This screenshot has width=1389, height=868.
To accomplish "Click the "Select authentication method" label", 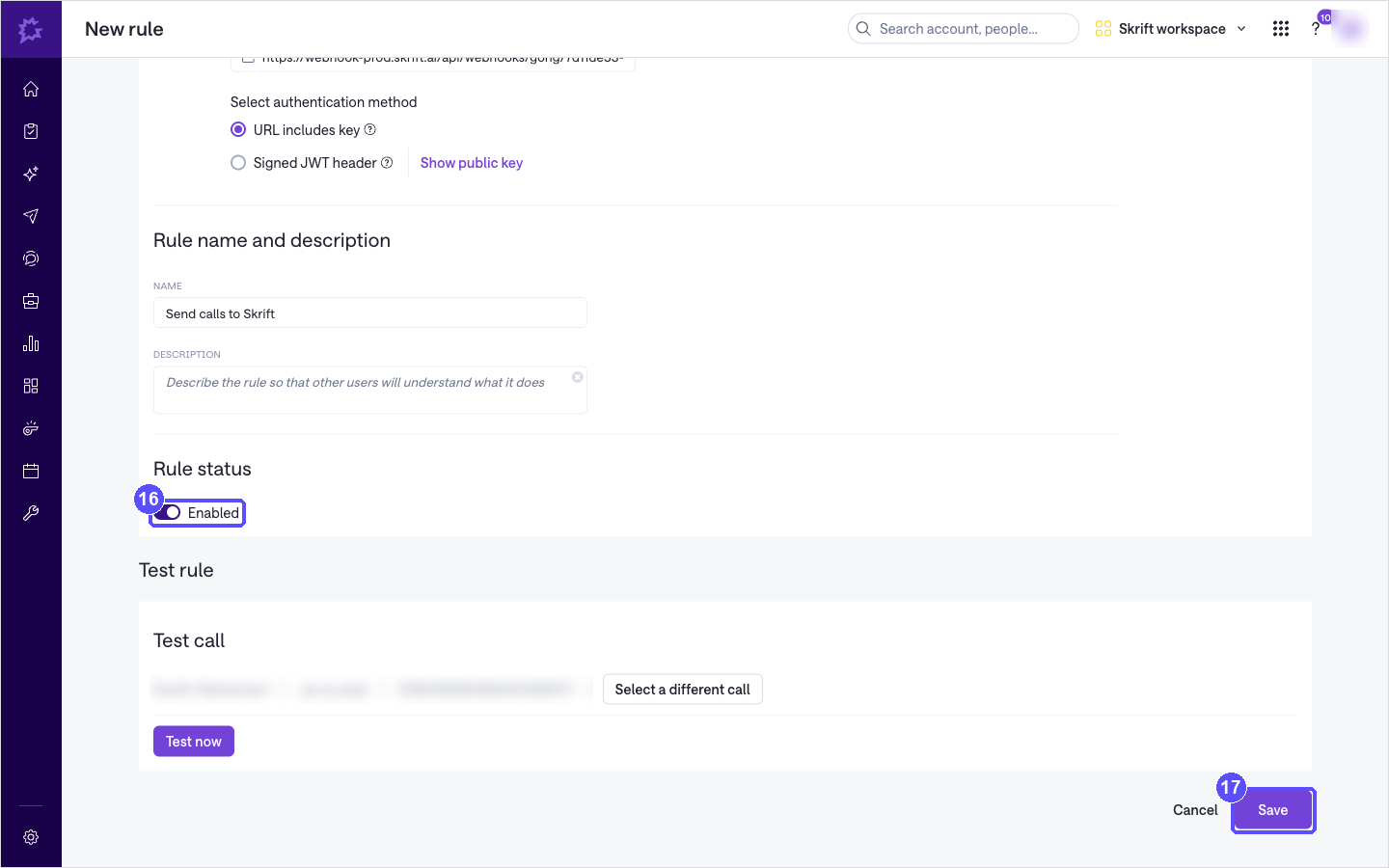I will (324, 102).
